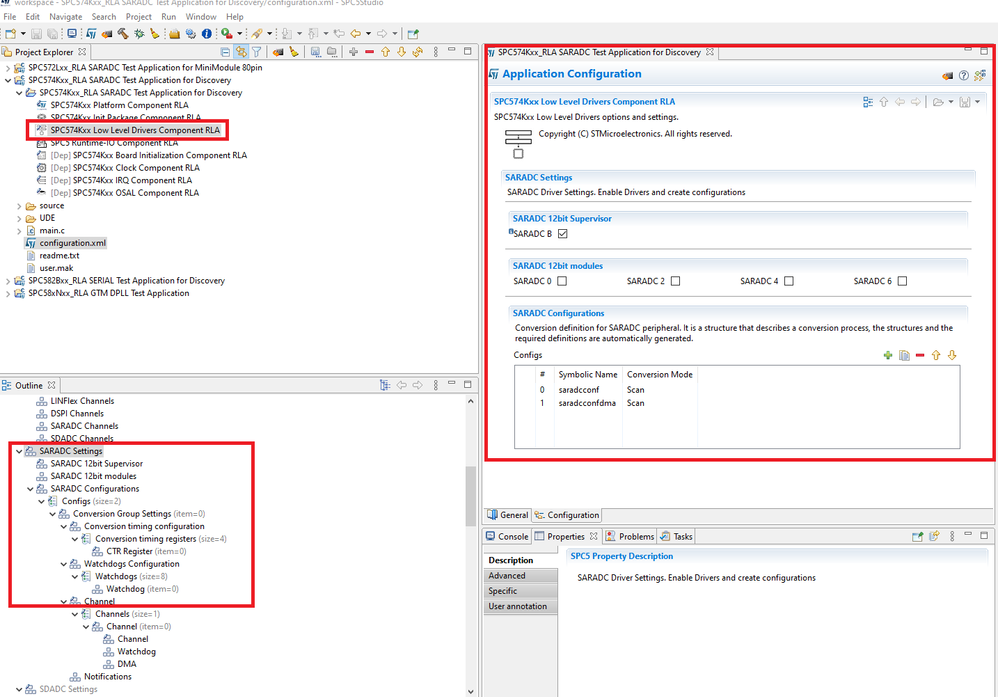
Task: Click the pin icon in Properties view toolbar
Action: coord(917,537)
